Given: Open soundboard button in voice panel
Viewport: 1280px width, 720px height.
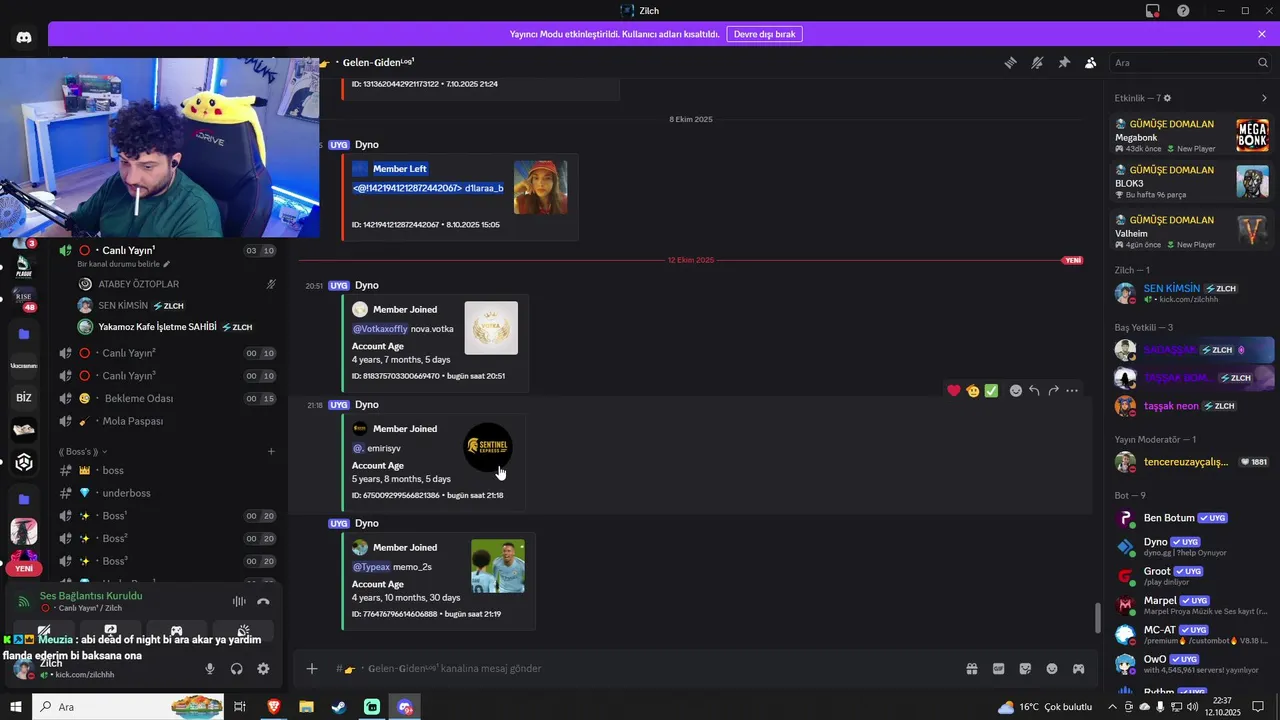Looking at the screenshot, I should pyautogui.click(x=243, y=631).
